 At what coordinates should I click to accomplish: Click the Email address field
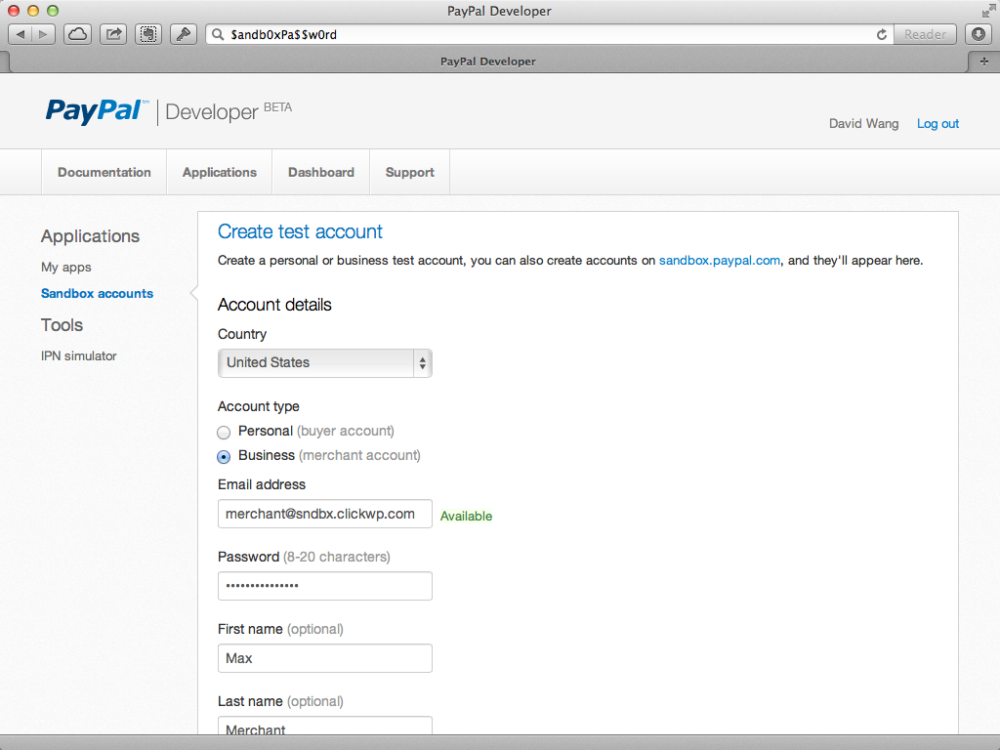pos(325,514)
